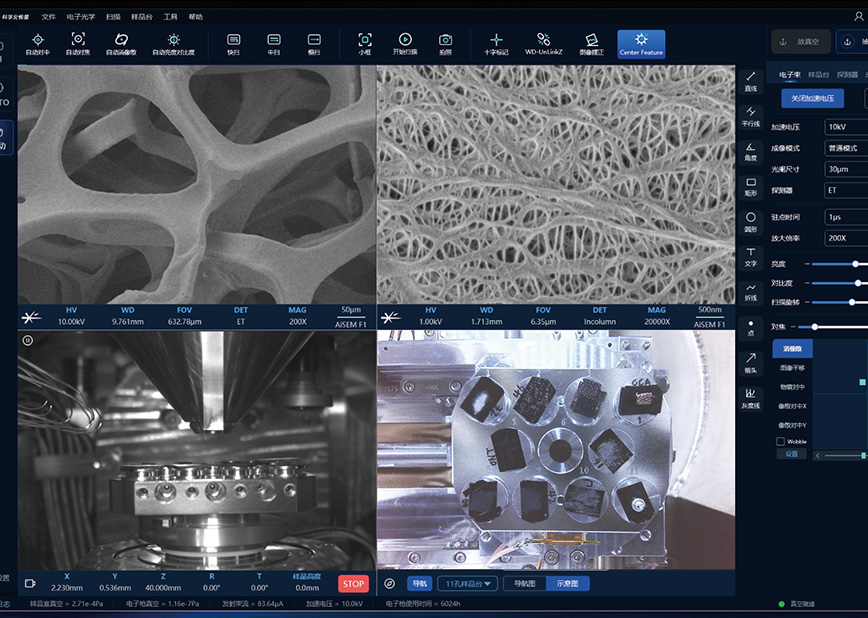Image resolution: width=868 pixels, height=618 pixels.
Task: Click the 亮度 brightness slider handle
Action: coord(856,264)
